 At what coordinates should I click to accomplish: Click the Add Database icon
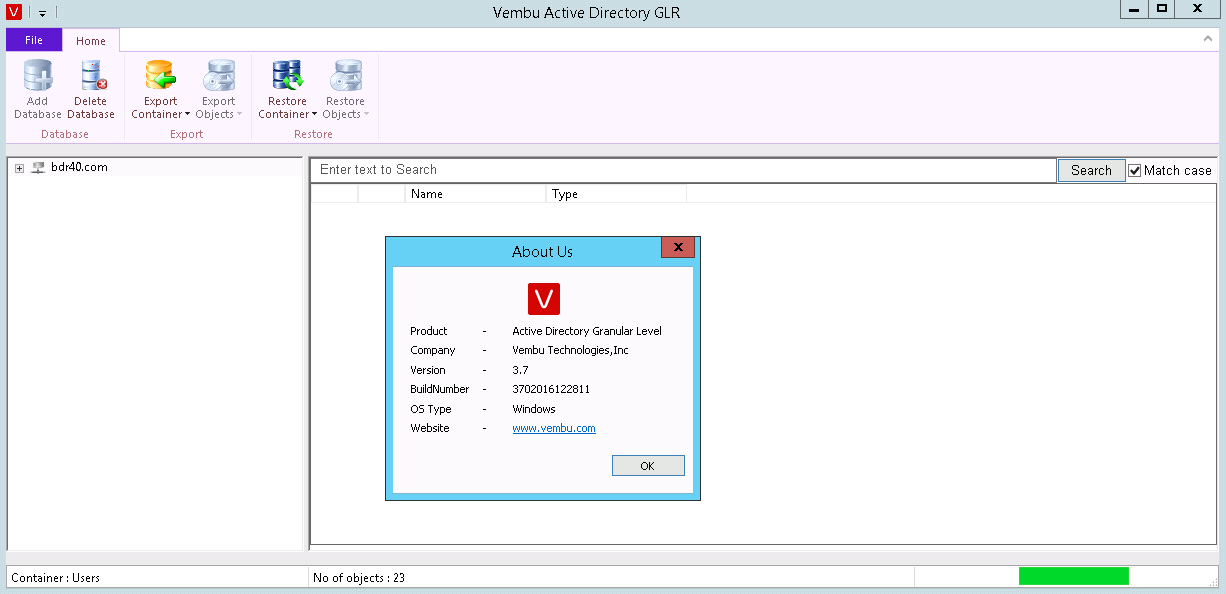[38, 76]
